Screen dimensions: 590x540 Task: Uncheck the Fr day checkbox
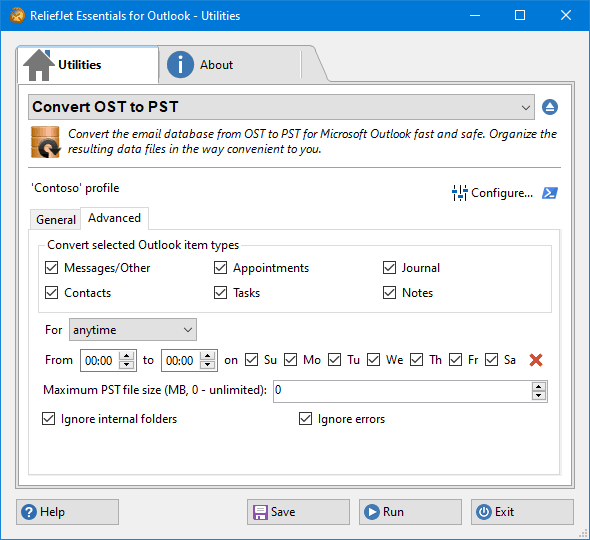[x=455, y=360]
